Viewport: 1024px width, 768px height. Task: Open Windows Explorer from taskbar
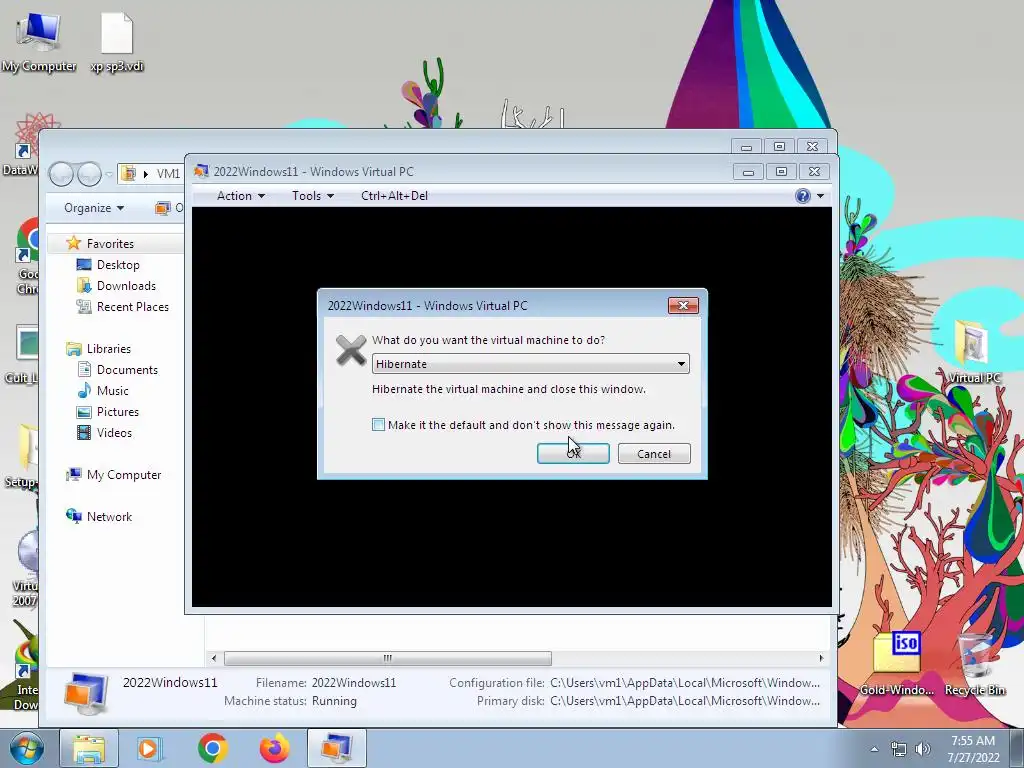click(89, 748)
